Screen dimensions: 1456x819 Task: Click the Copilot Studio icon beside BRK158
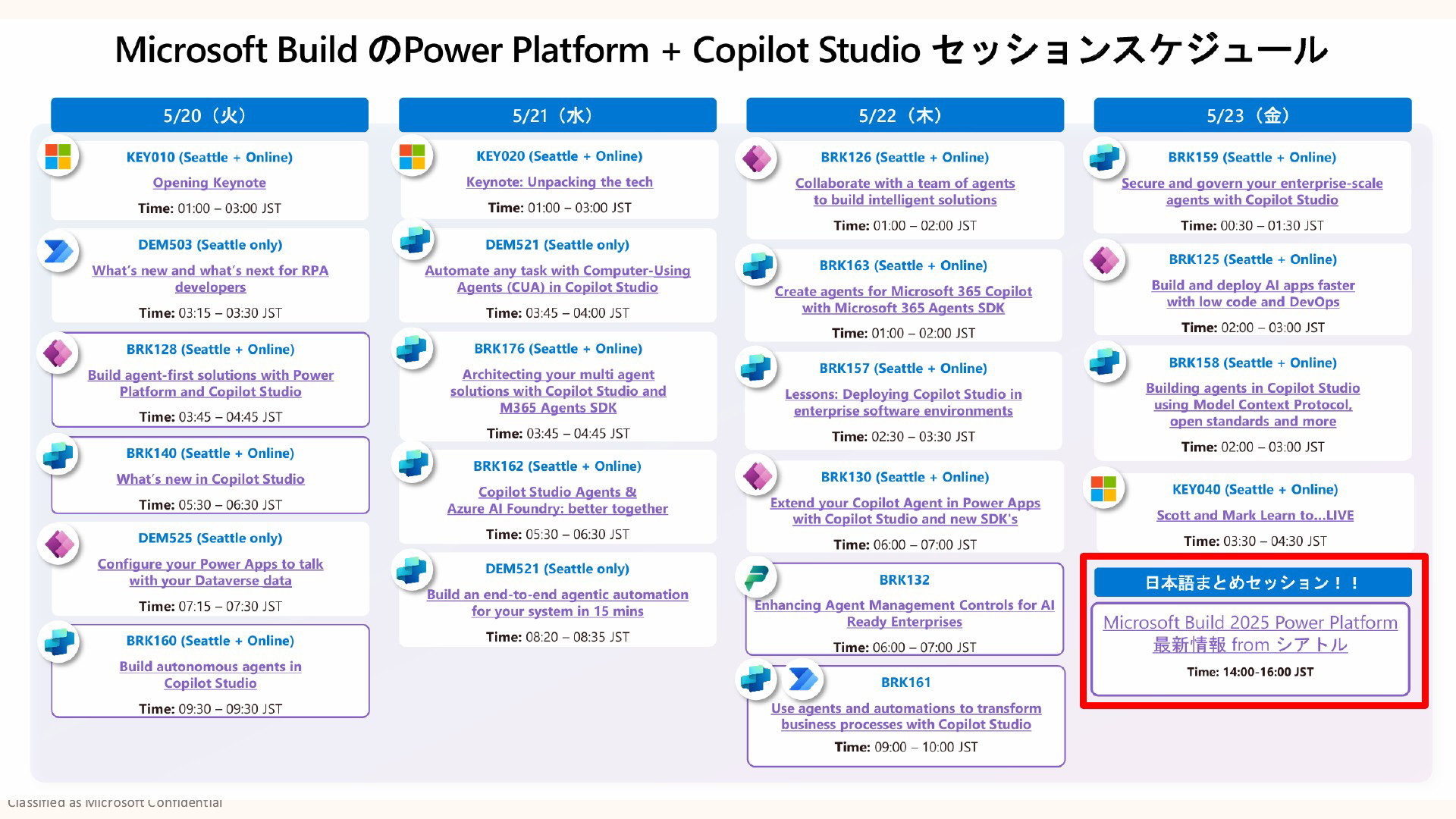1104,362
